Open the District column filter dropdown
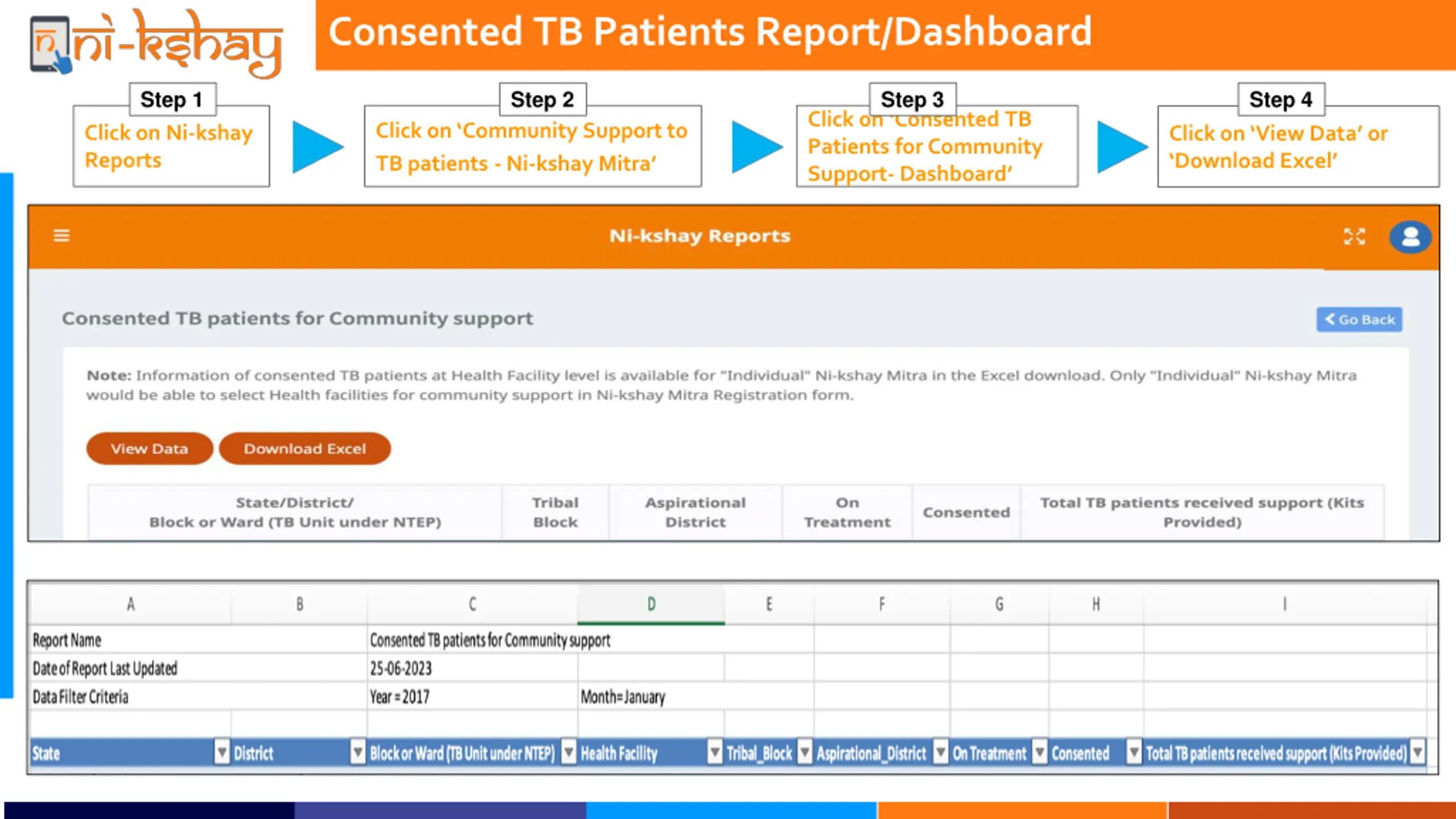This screenshot has width=1456, height=819. coord(357,752)
